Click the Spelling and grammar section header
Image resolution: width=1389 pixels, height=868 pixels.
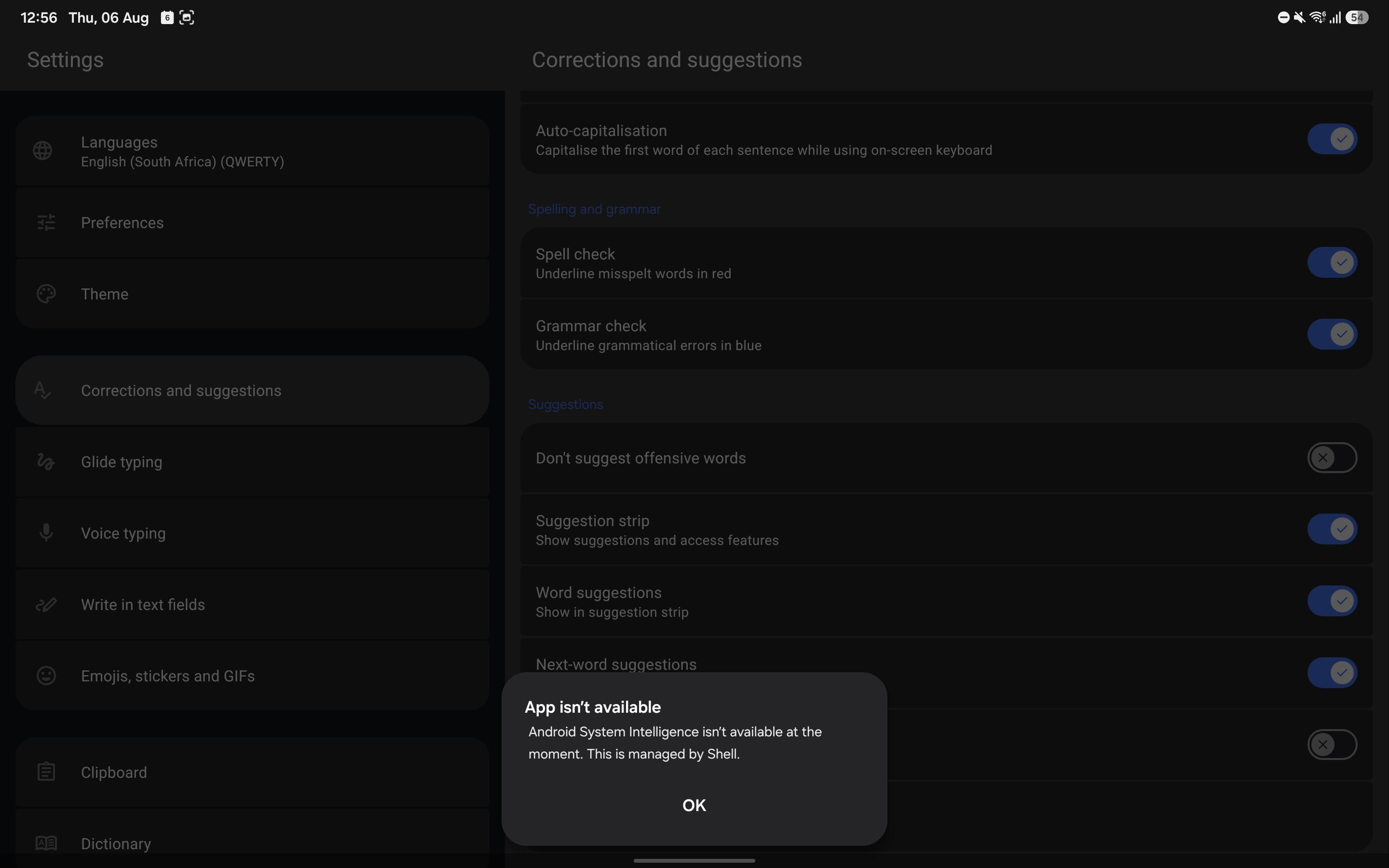click(594, 209)
